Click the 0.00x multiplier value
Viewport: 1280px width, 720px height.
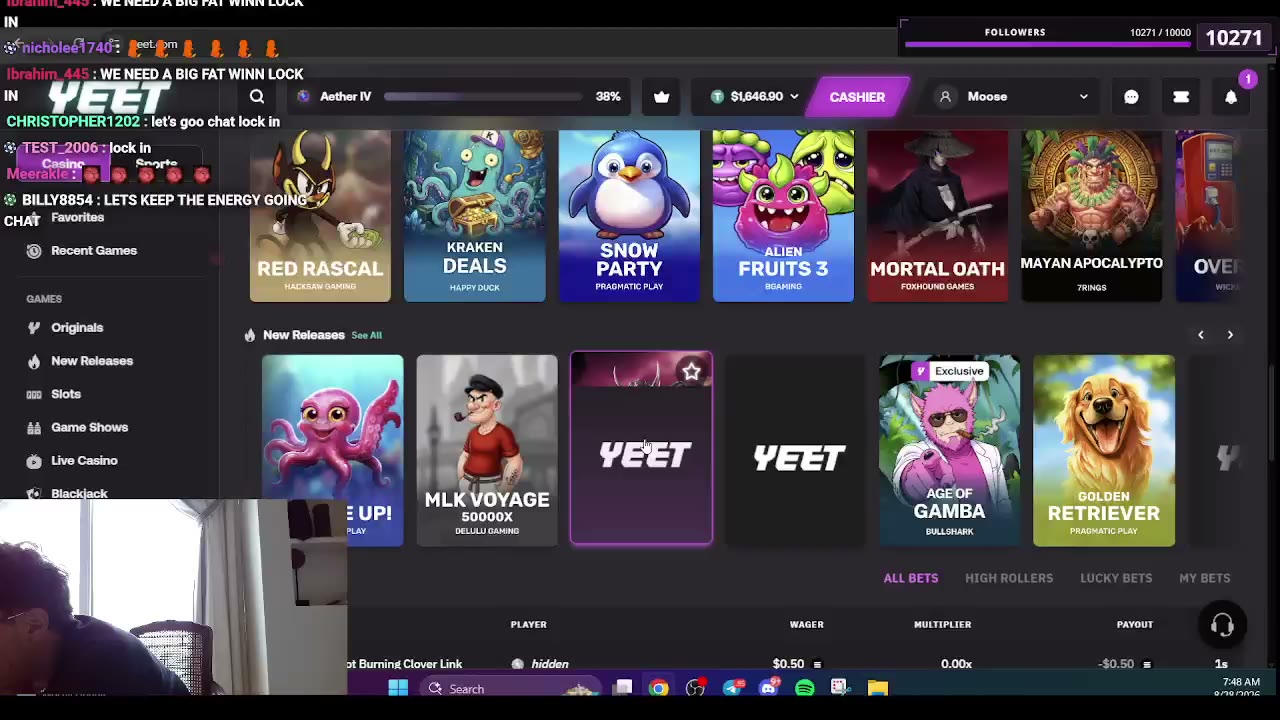[956, 664]
